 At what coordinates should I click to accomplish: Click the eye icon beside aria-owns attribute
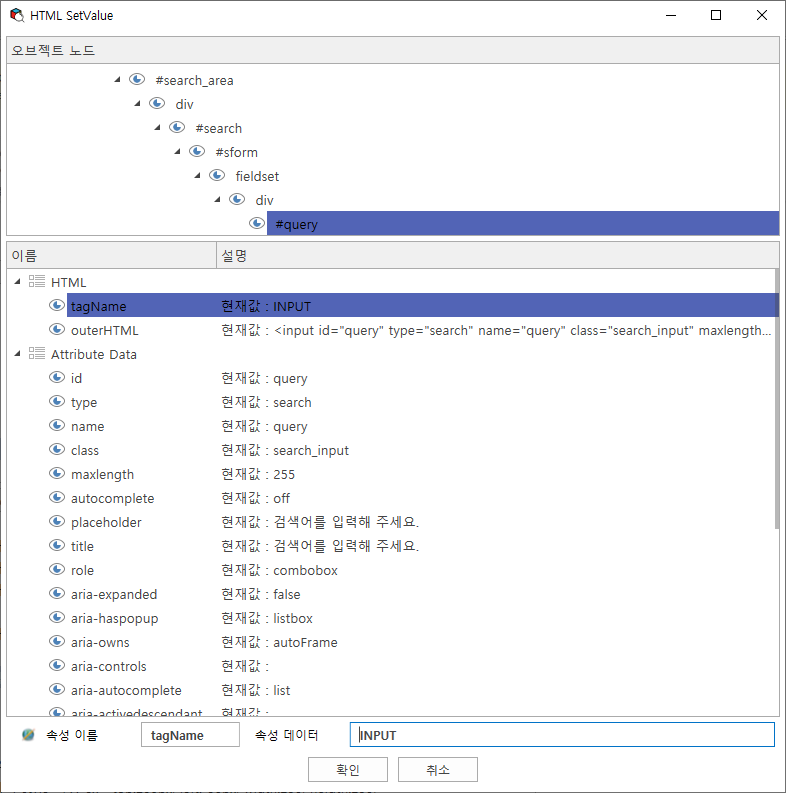[x=57, y=641]
